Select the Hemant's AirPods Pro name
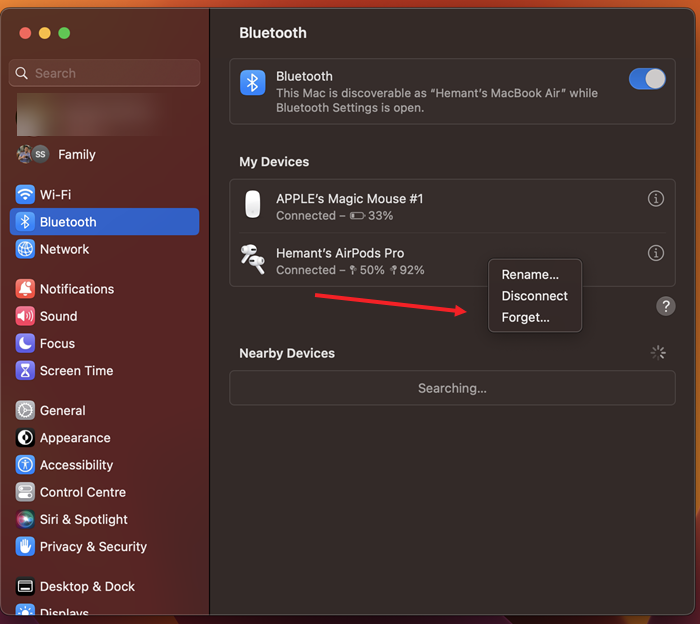Viewport: 700px width, 624px height. (340, 253)
